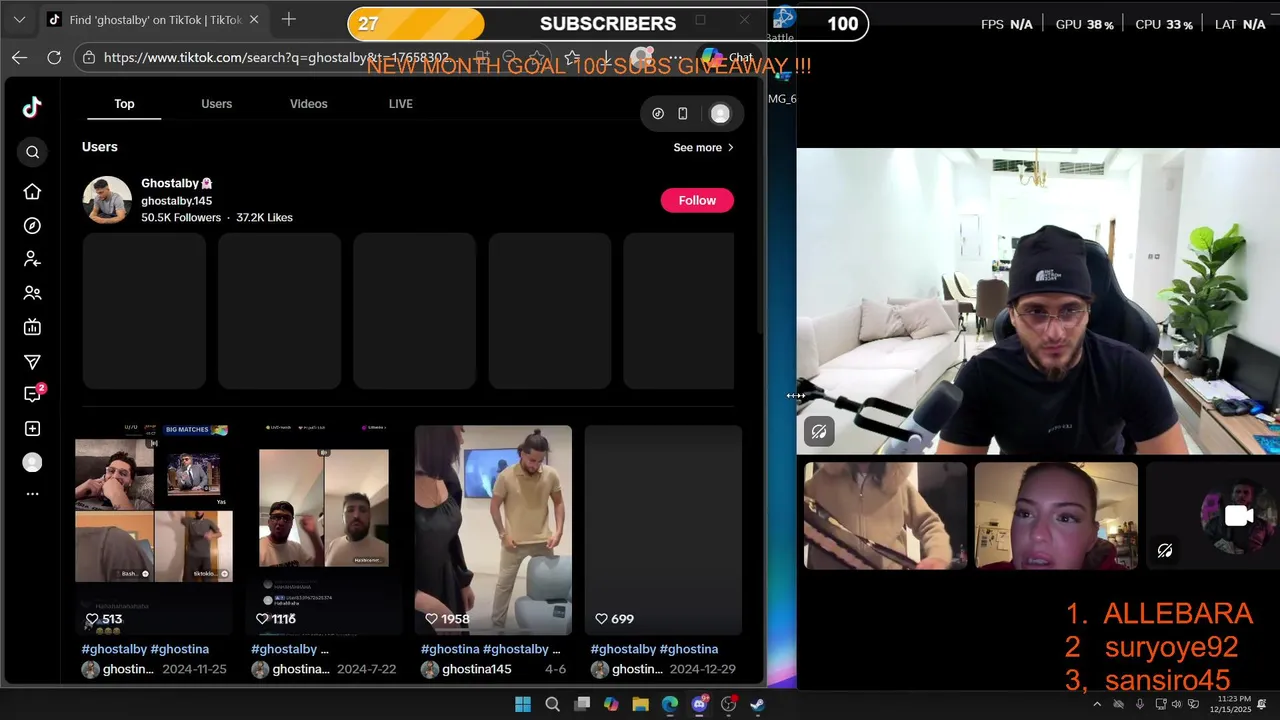The height and width of the screenshot is (720, 1280).
Task: Open Profile avatar in TikTok sidebar
Action: point(32,462)
